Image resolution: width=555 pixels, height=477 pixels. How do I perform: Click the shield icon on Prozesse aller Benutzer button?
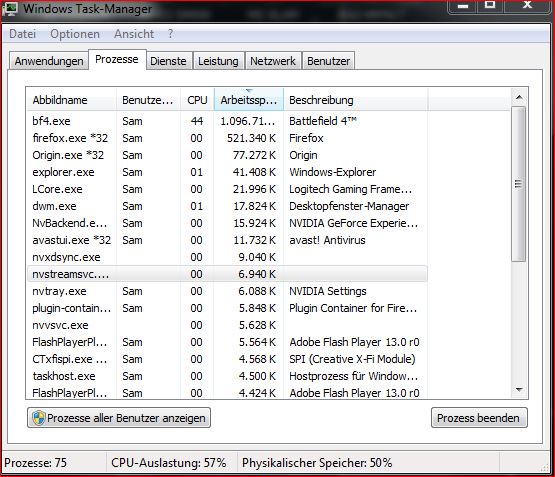click(39, 418)
